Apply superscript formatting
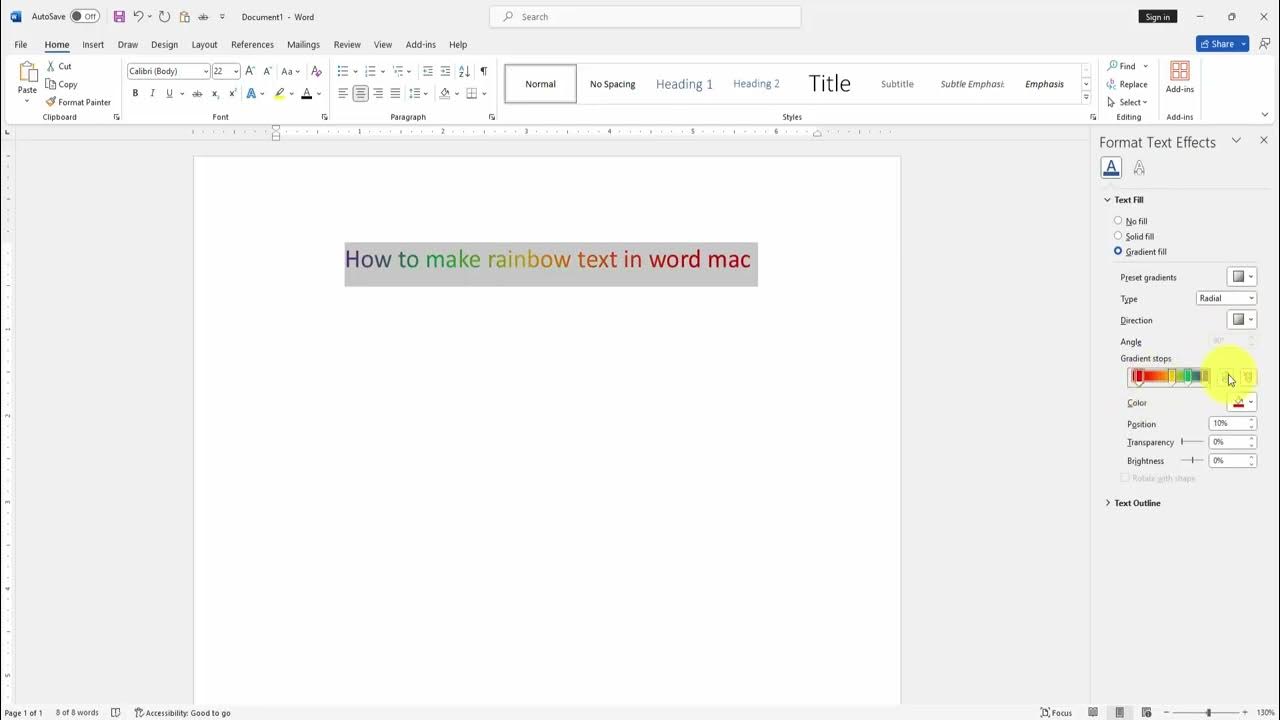The width and height of the screenshot is (1280, 720). pos(232,93)
